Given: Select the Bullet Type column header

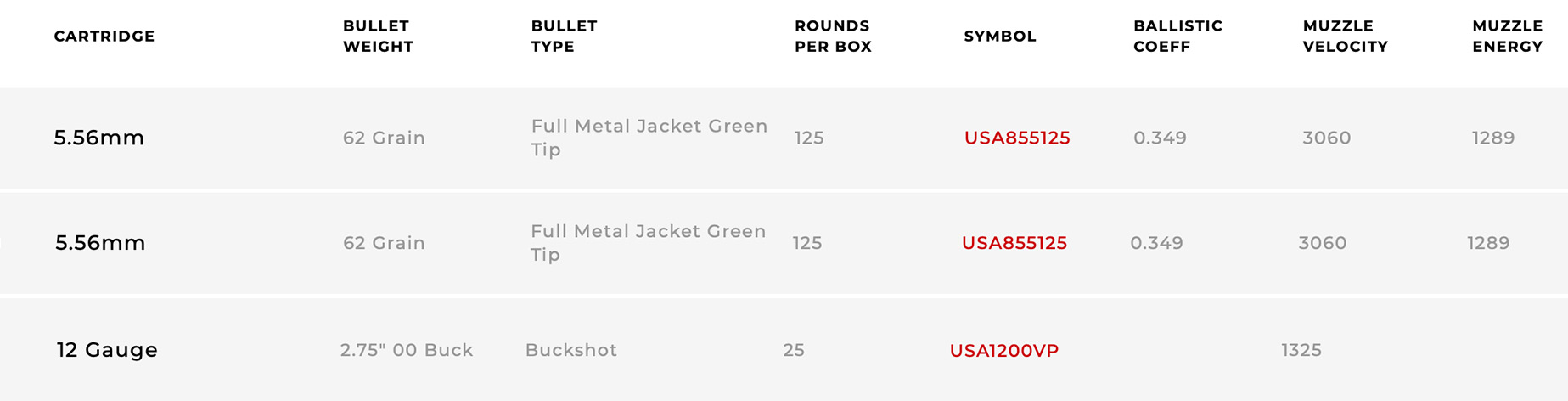Looking at the screenshot, I should pyautogui.click(x=564, y=37).
